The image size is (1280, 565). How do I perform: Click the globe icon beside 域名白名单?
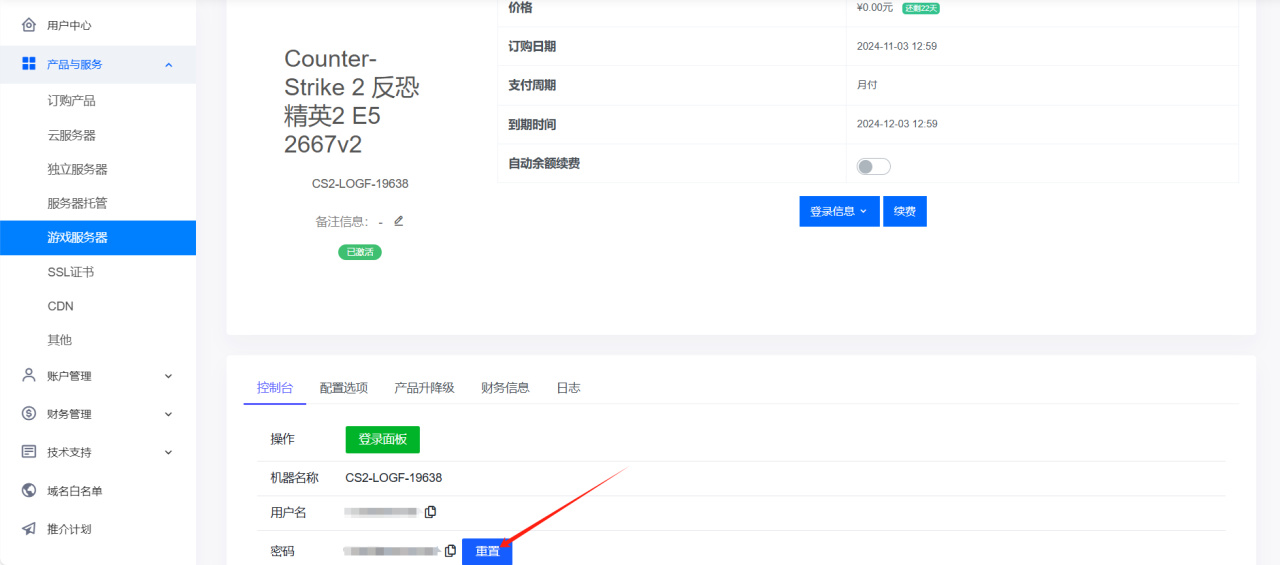pos(29,491)
